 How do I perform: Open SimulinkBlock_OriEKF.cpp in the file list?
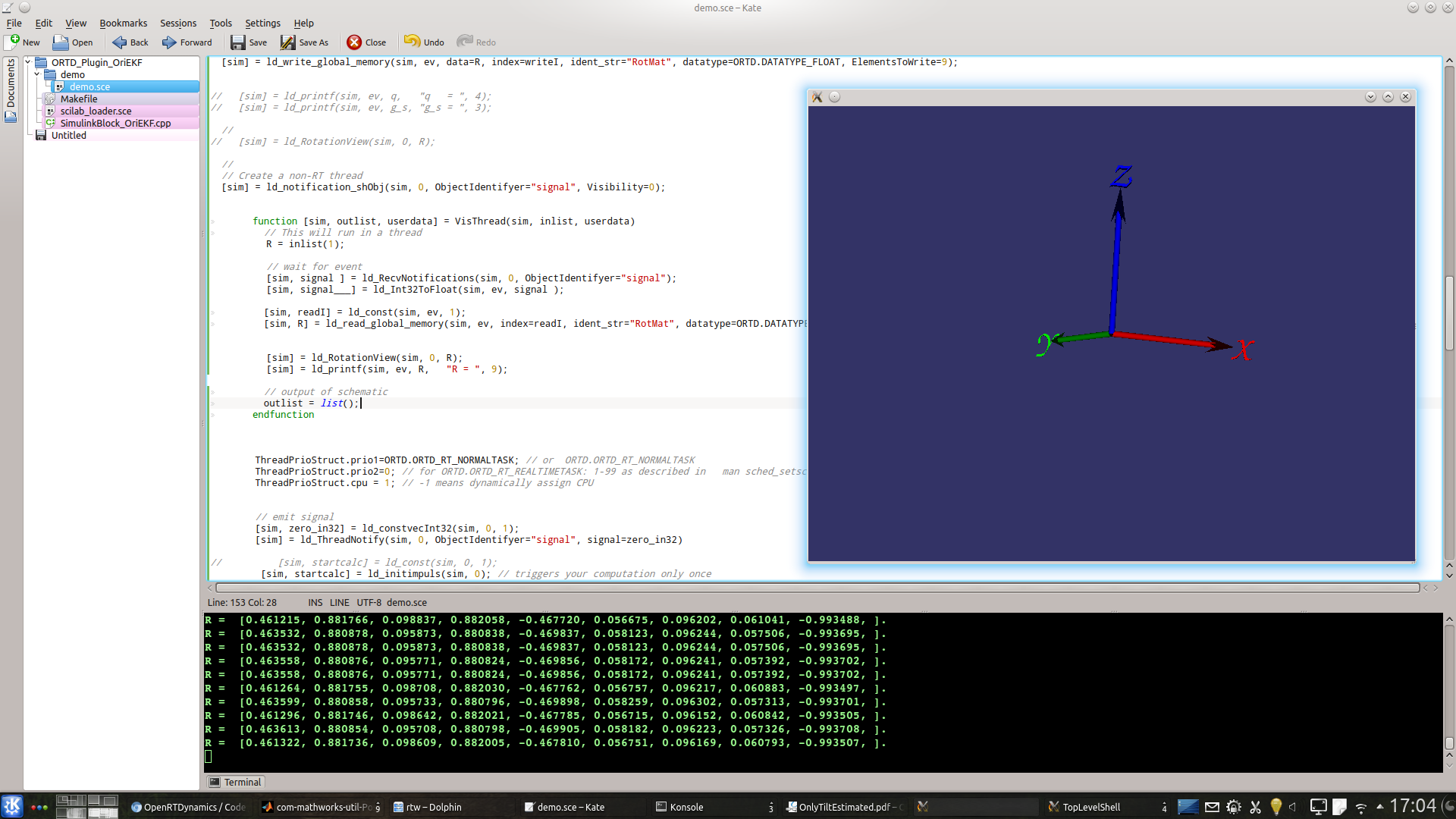pos(115,123)
